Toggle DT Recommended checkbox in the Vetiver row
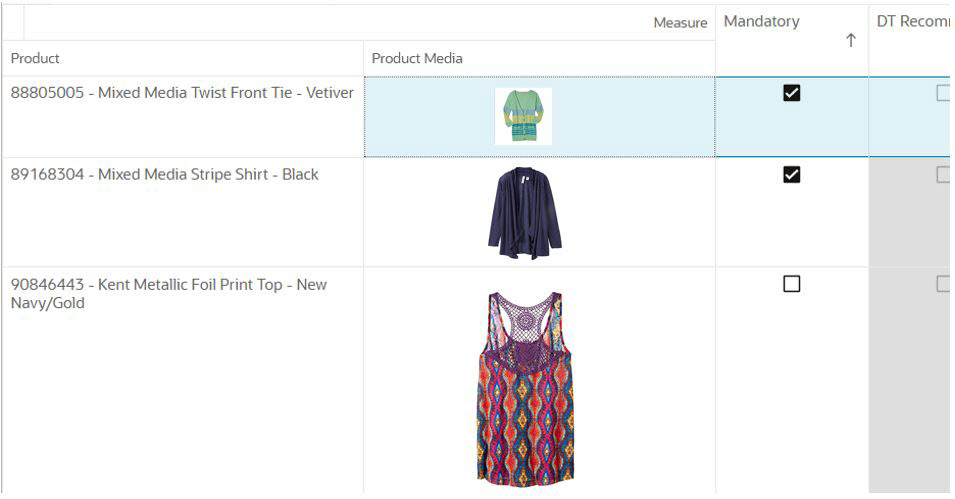Viewport: 955px width, 499px height. [x=943, y=93]
